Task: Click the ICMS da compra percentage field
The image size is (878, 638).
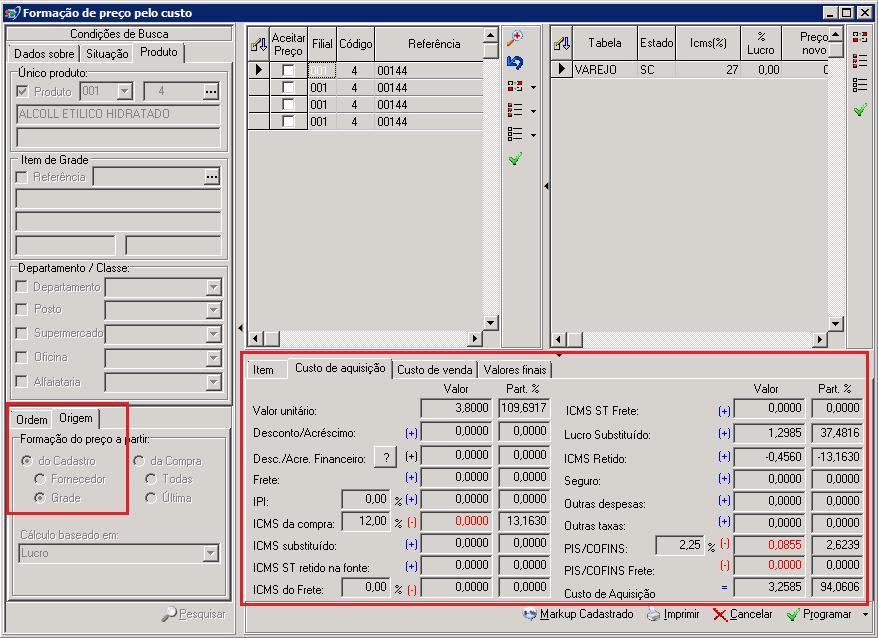Action: coord(365,521)
